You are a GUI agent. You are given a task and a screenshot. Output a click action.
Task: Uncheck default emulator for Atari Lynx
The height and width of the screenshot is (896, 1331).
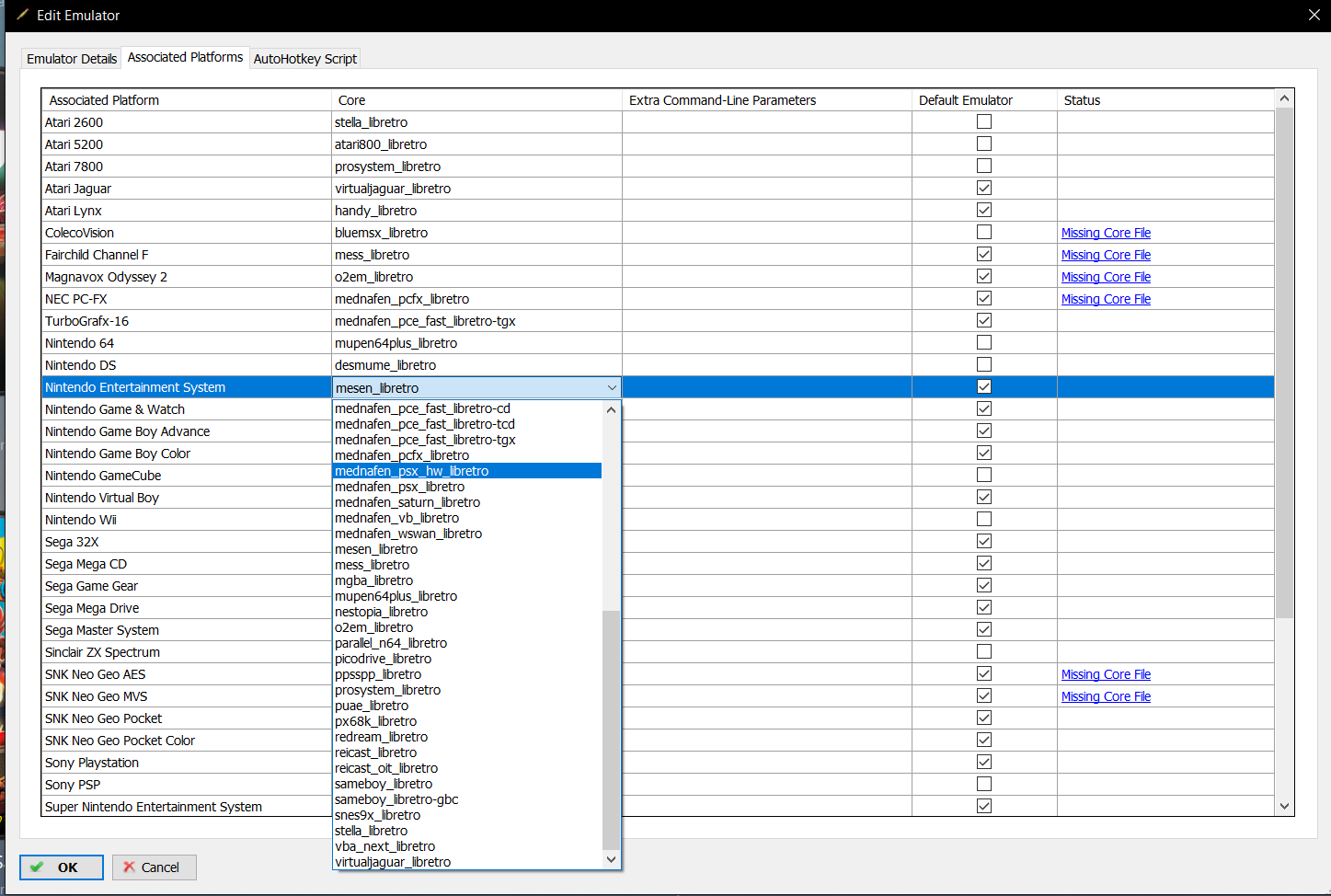[984, 210]
